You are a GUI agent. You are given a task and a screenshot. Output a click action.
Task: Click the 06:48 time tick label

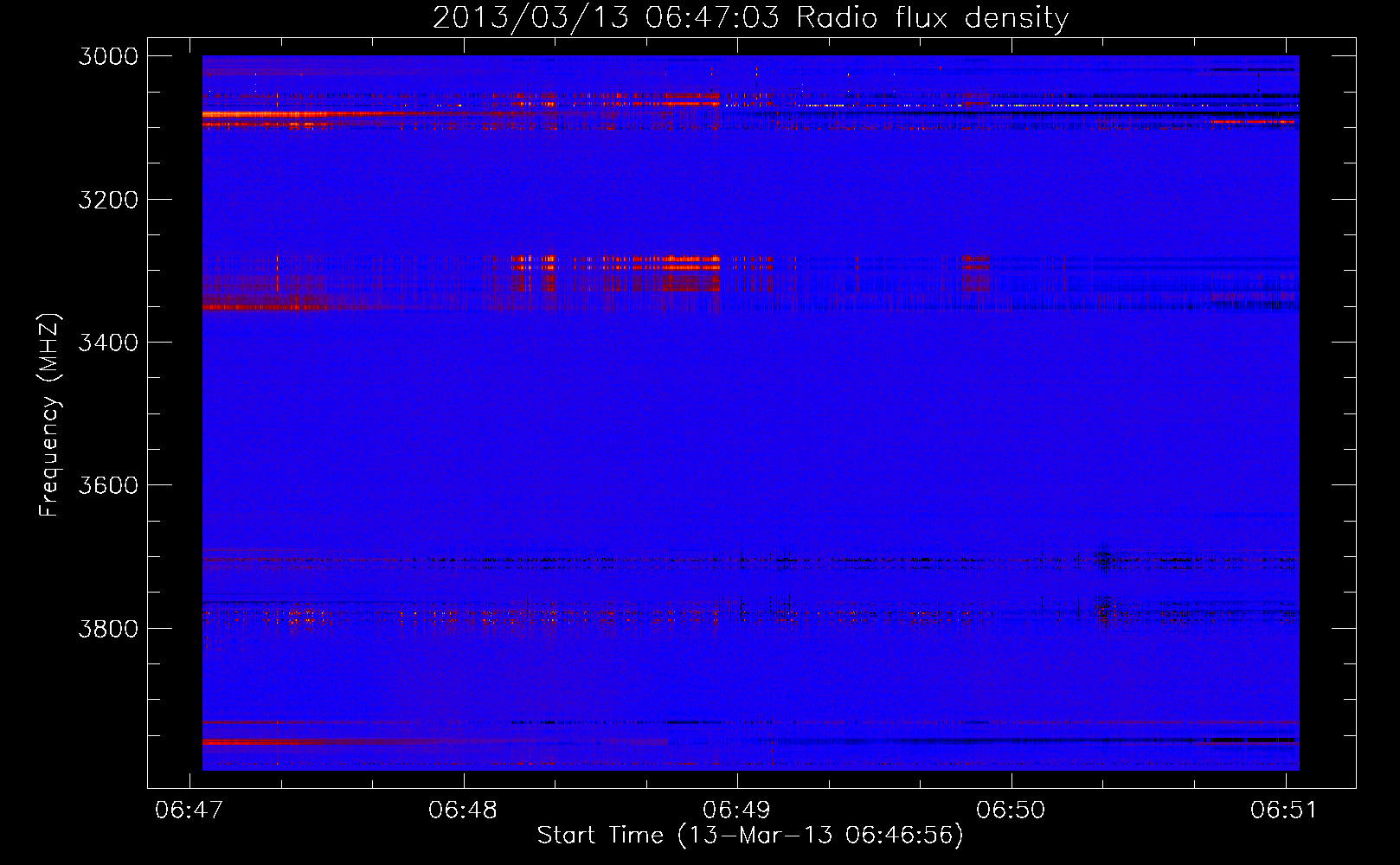pos(463,810)
